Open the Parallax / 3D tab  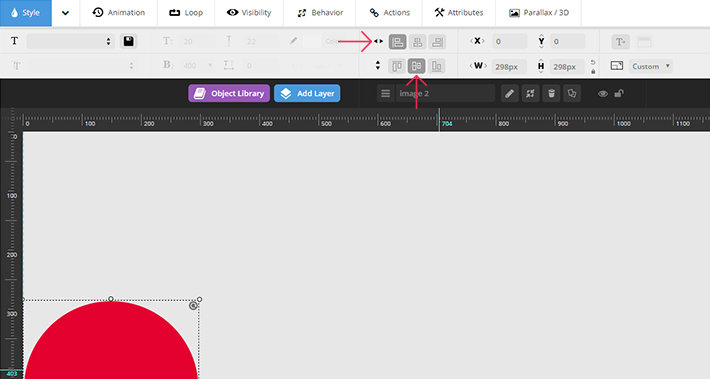pos(539,13)
